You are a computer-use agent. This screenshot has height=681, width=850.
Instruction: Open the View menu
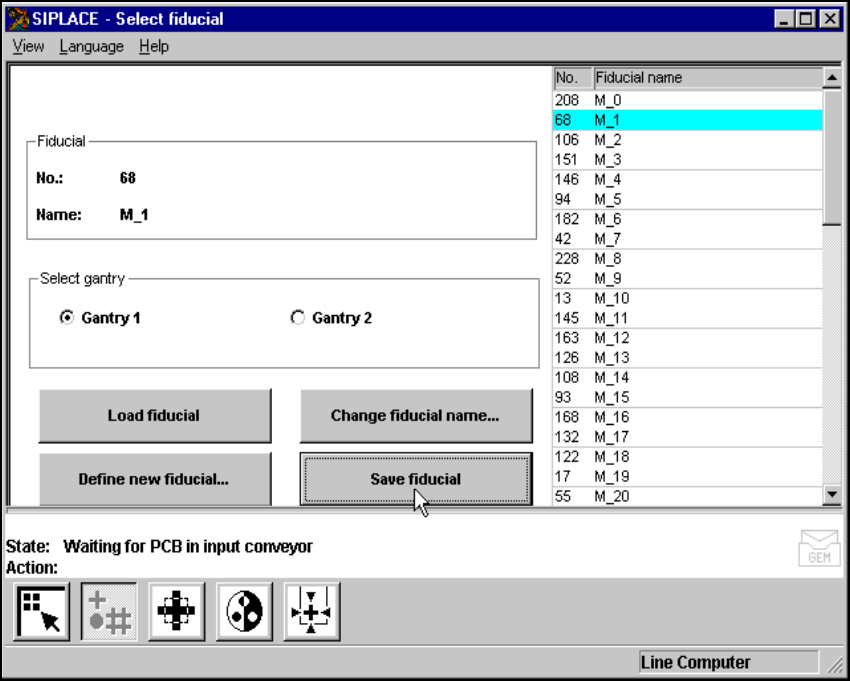(x=28, y=47)
